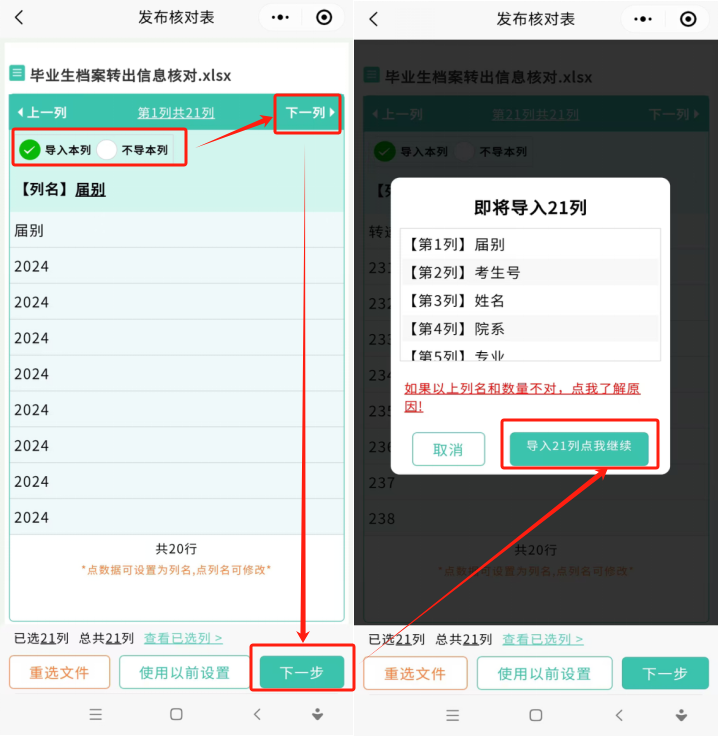This screenshot has height=738, width=718.
Task: Open column picker 第1列共21列 link
Action: coord(176,113)
